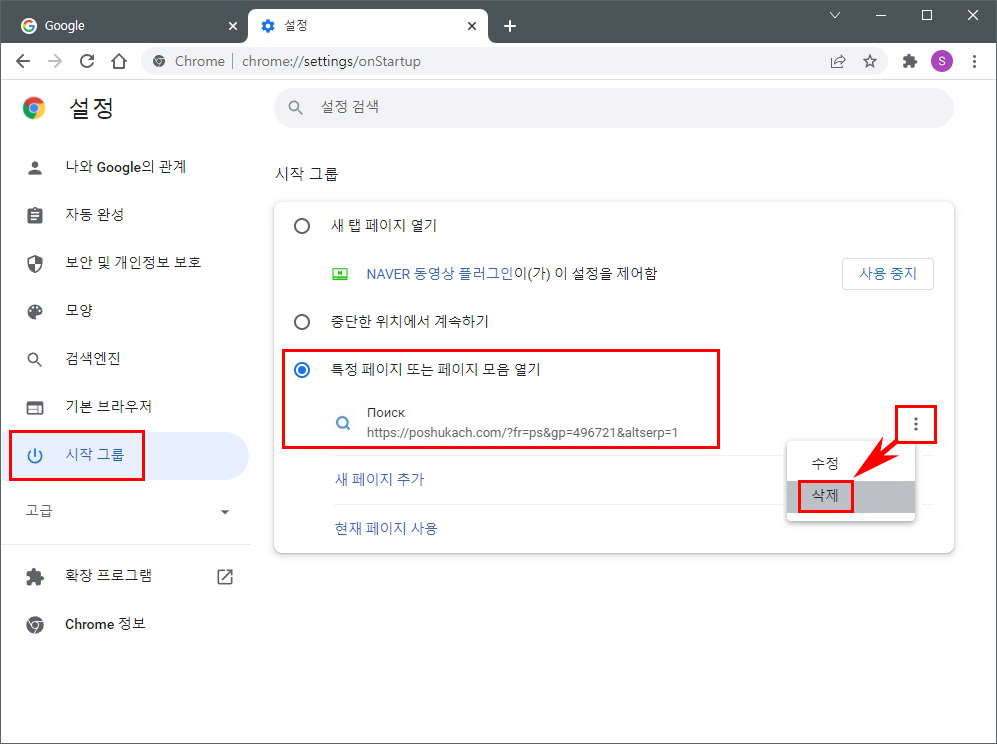Select the 새 탭 페이지 열기 radio button
Screen dimensions: 997x744
tap(302, 226)
